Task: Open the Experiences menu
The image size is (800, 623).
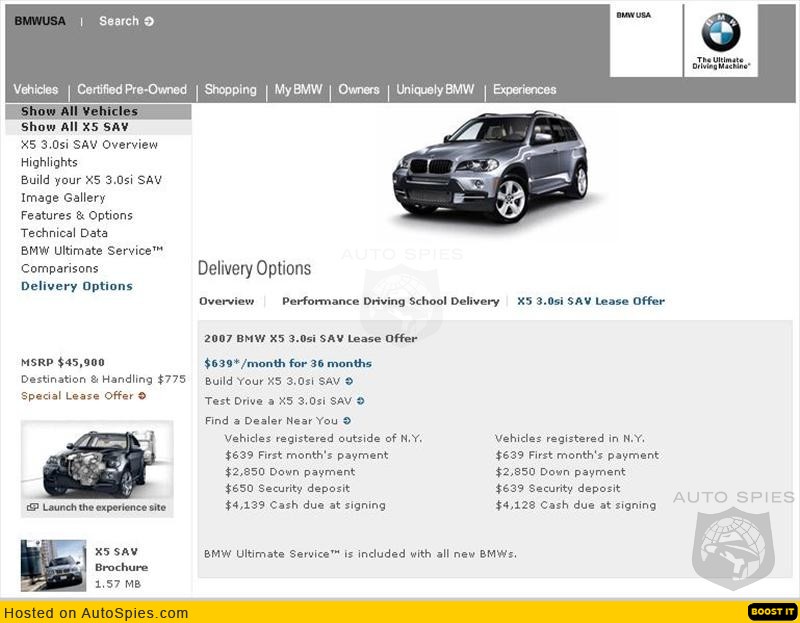Action: [x=524, y=90]
